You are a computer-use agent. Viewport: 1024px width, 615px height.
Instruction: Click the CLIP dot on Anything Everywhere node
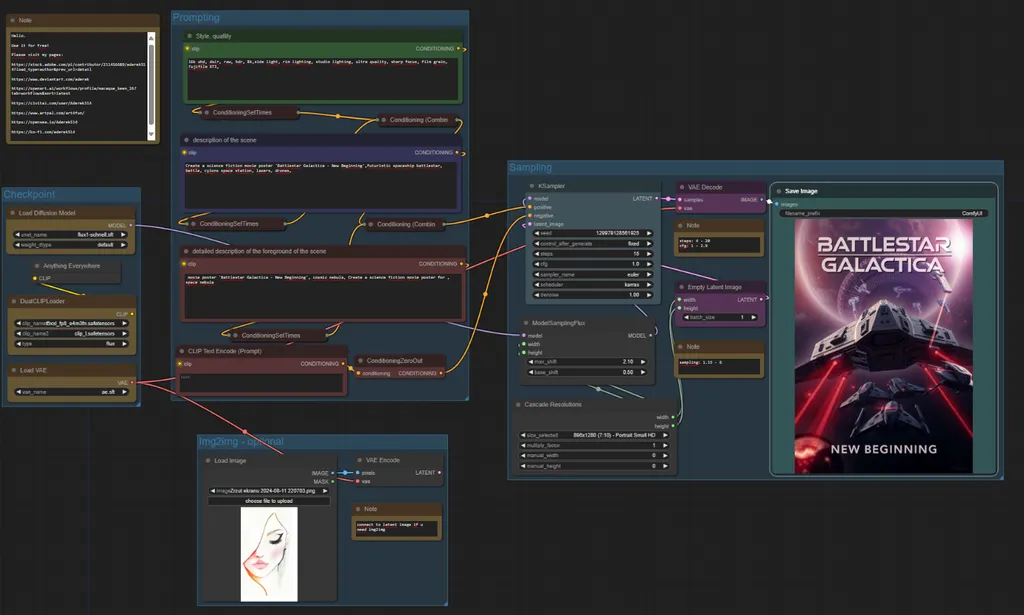[34, 278]
